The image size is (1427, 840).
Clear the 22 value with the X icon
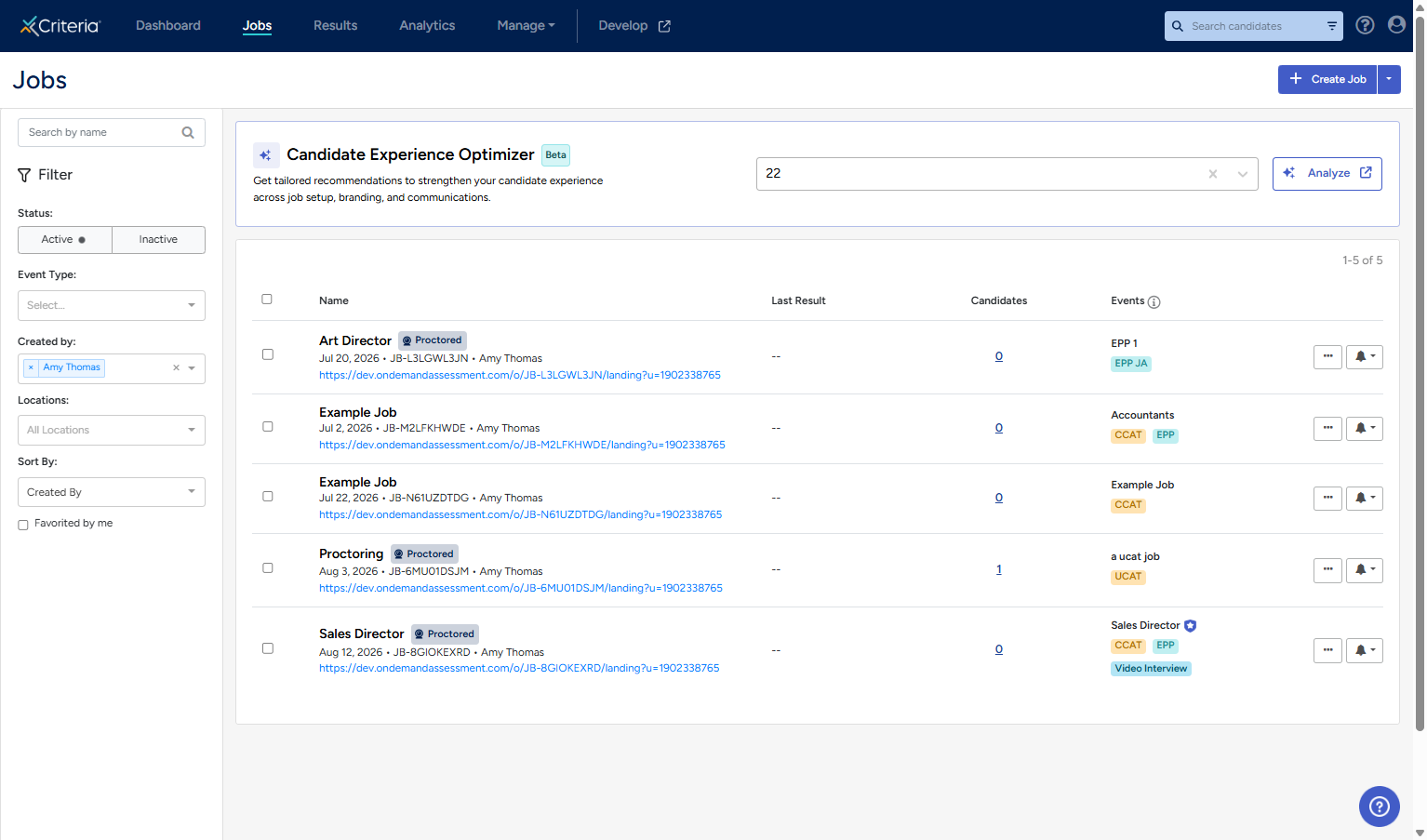tap(1213, 174)
